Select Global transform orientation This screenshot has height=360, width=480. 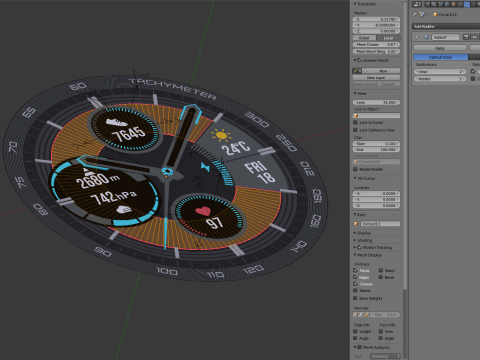(364, 38)
